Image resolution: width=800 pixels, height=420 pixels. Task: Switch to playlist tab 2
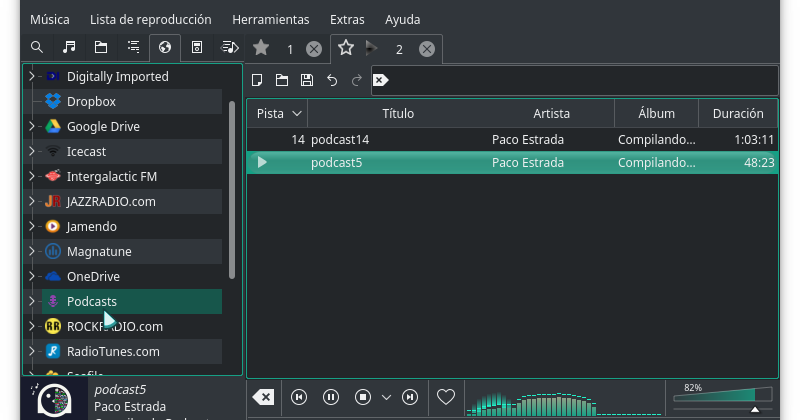[399, 50]
